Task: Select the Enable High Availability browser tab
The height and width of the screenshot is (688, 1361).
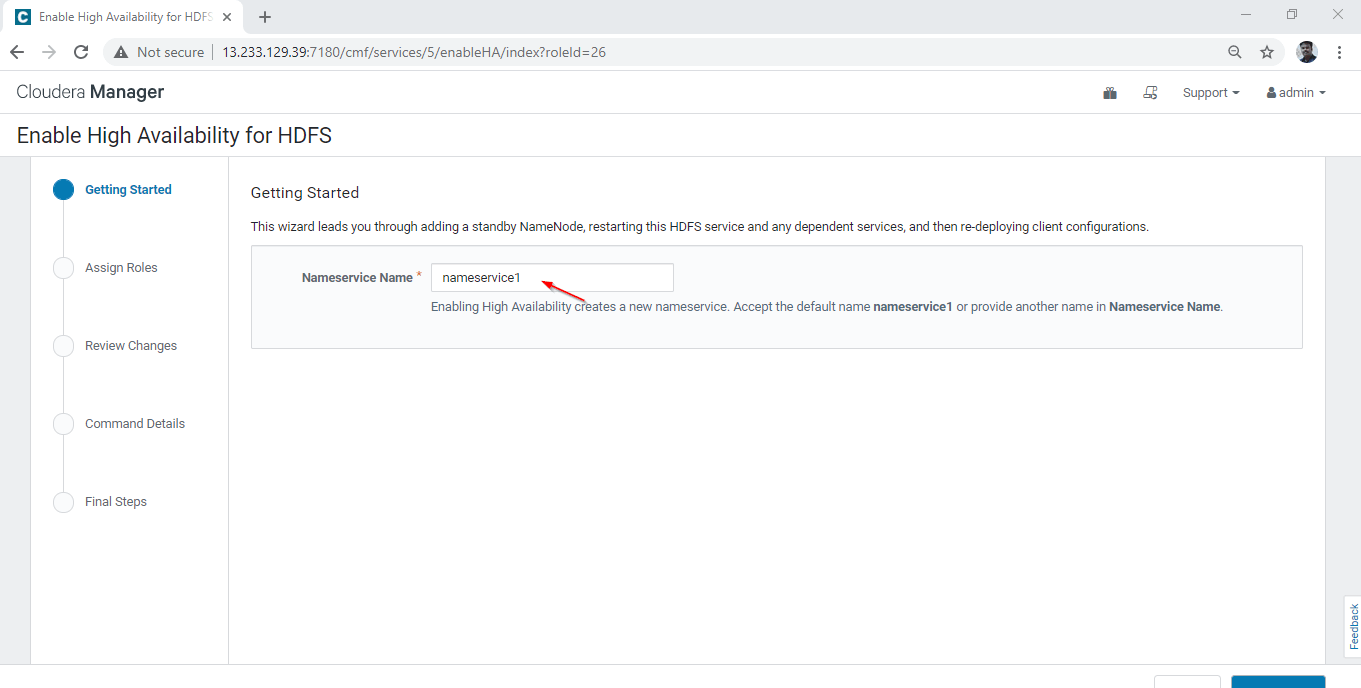Action: [x=122, y=17]
